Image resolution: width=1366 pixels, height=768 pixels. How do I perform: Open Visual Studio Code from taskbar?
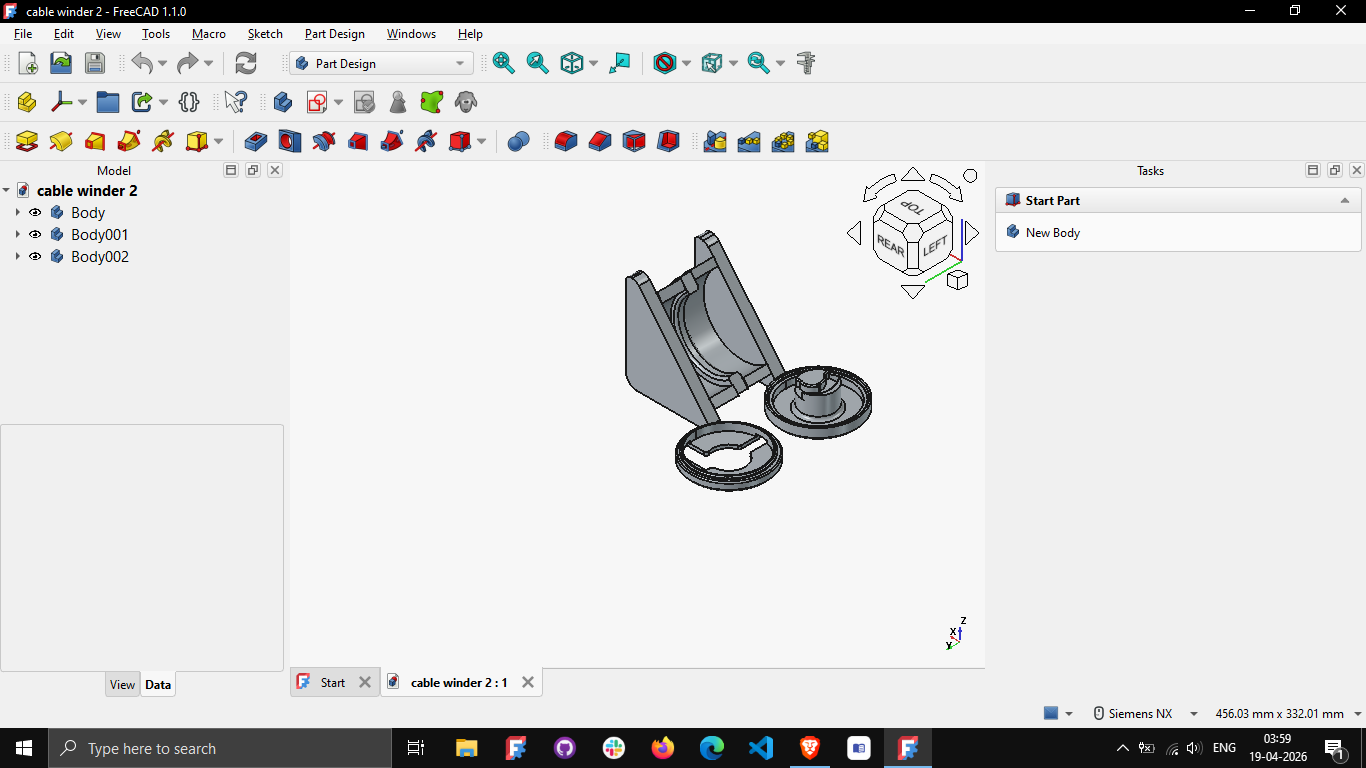pos(761,748)
